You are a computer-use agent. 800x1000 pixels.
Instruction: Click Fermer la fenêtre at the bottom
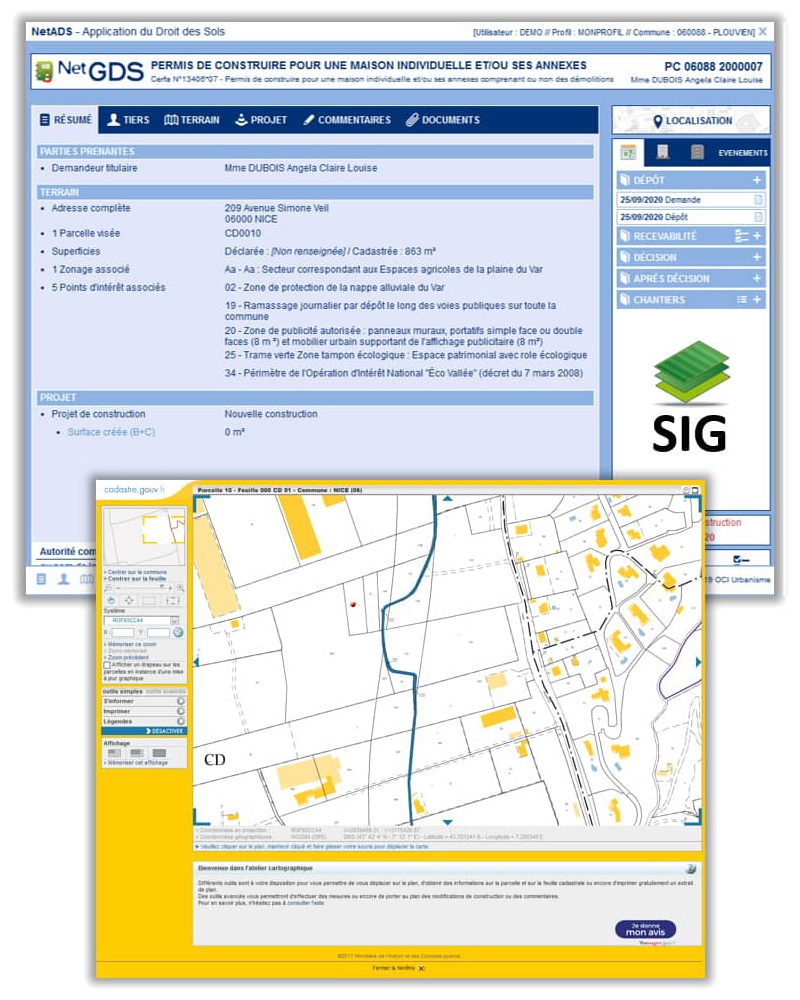(399, 968)
